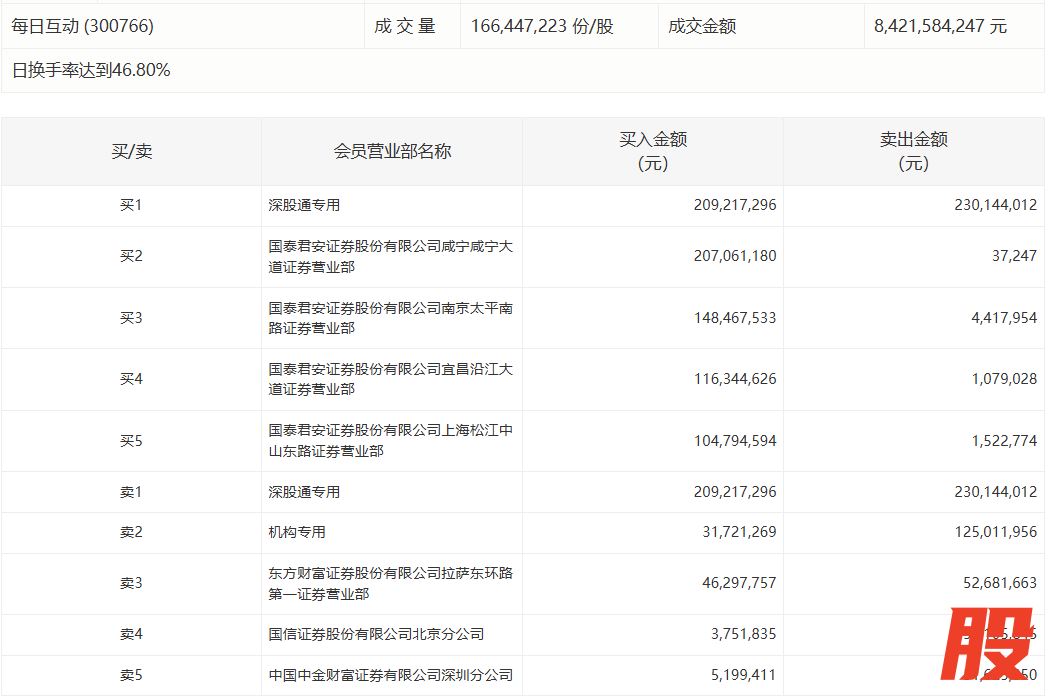Screen dimensions: 1054x699
Task: Click the red 股 watermark logo
Action: 990,647
